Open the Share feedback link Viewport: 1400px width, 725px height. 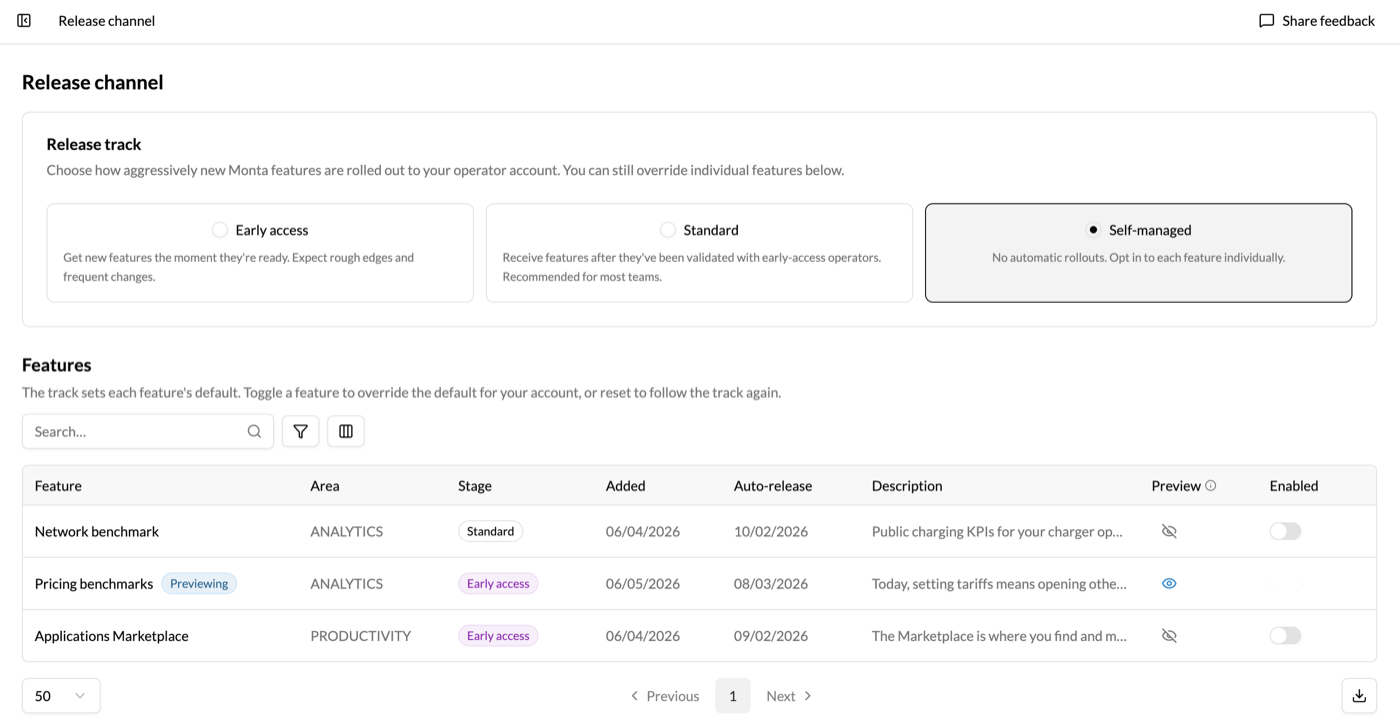1317,20
